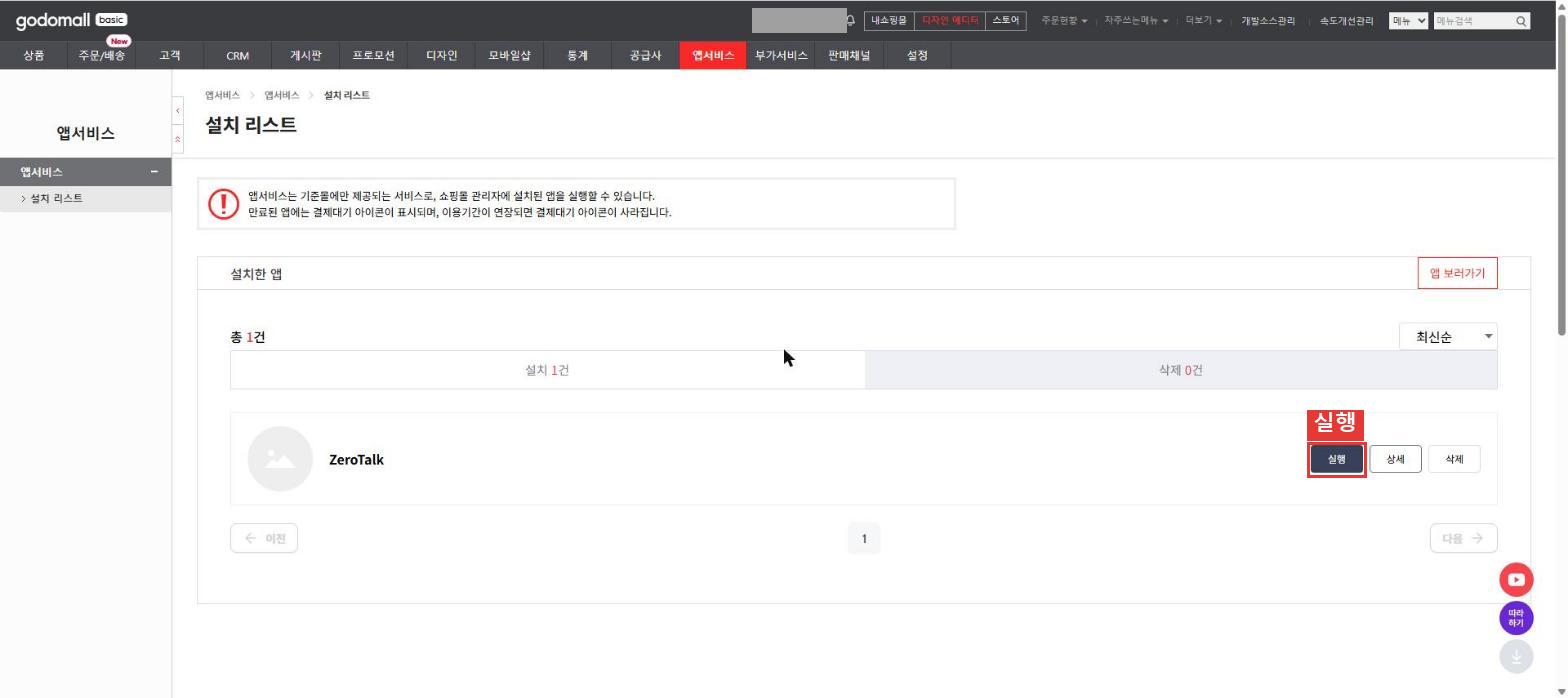Switch to the 삭제 0건 tab

[x=1181, y=370]
